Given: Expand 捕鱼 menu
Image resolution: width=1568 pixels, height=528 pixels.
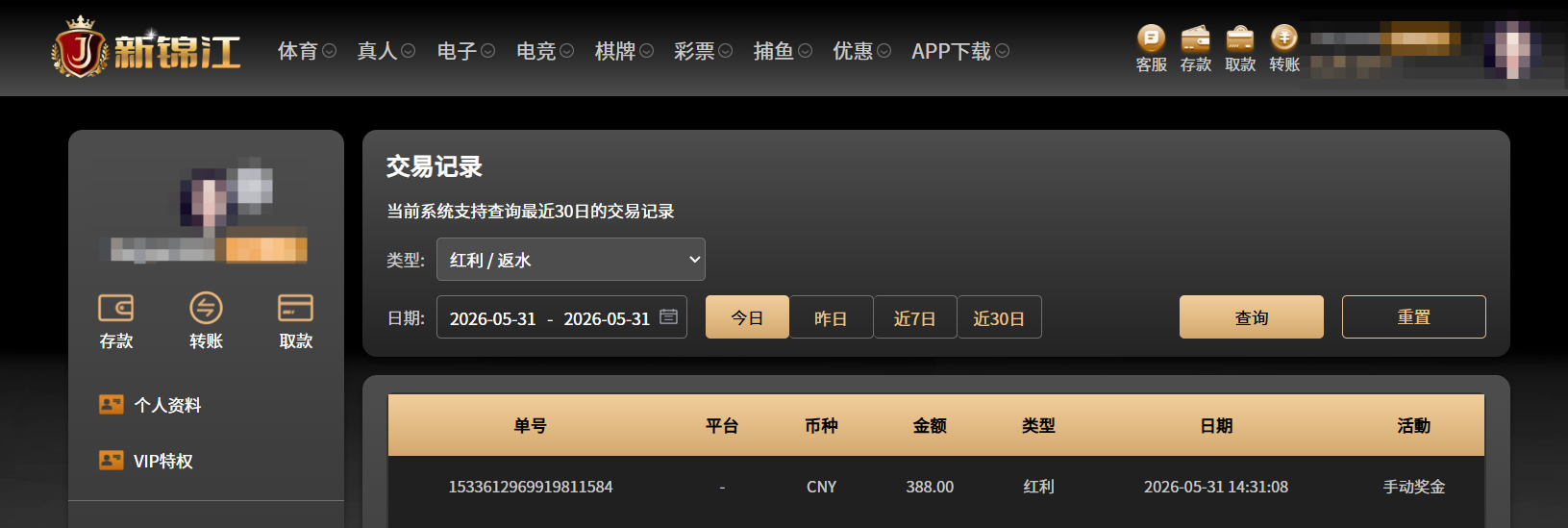Looking at the screenshot, I should (783, 51).
